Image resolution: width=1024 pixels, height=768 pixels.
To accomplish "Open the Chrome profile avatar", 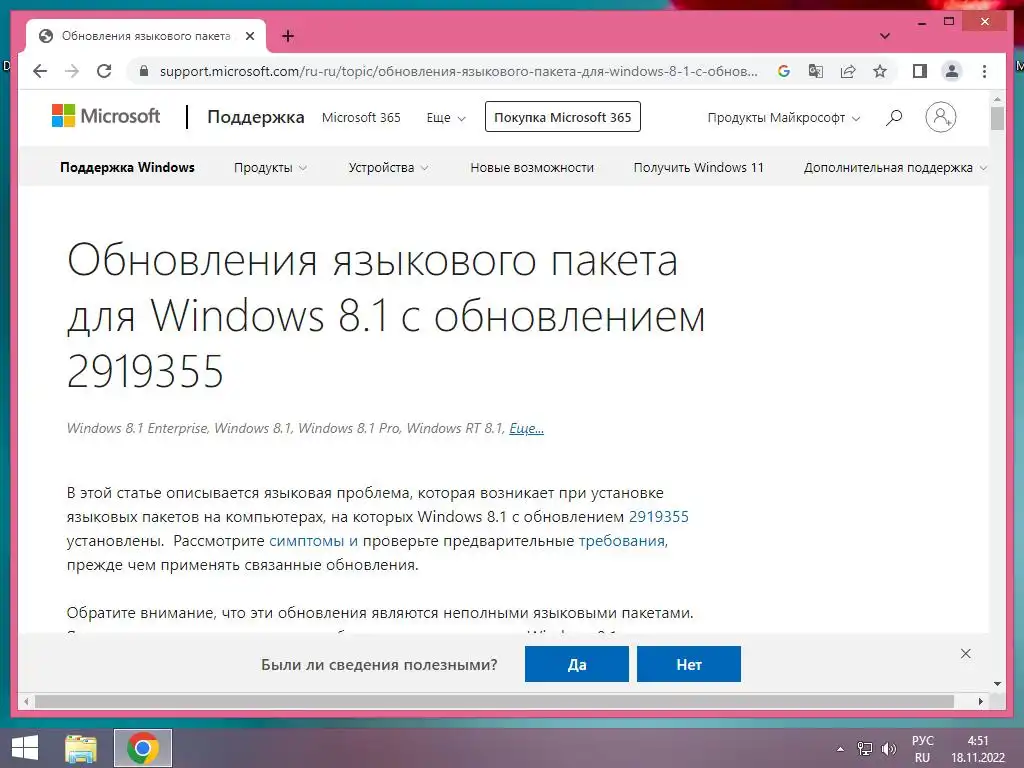I will [952, 71].
